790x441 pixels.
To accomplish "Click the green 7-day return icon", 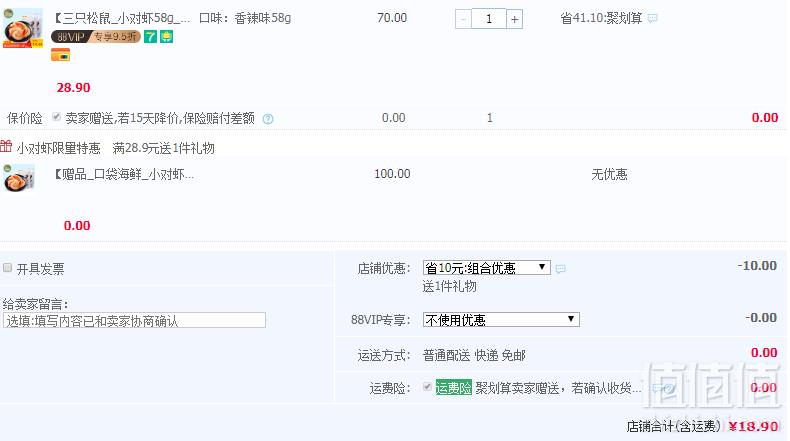I will coord(150,37).
